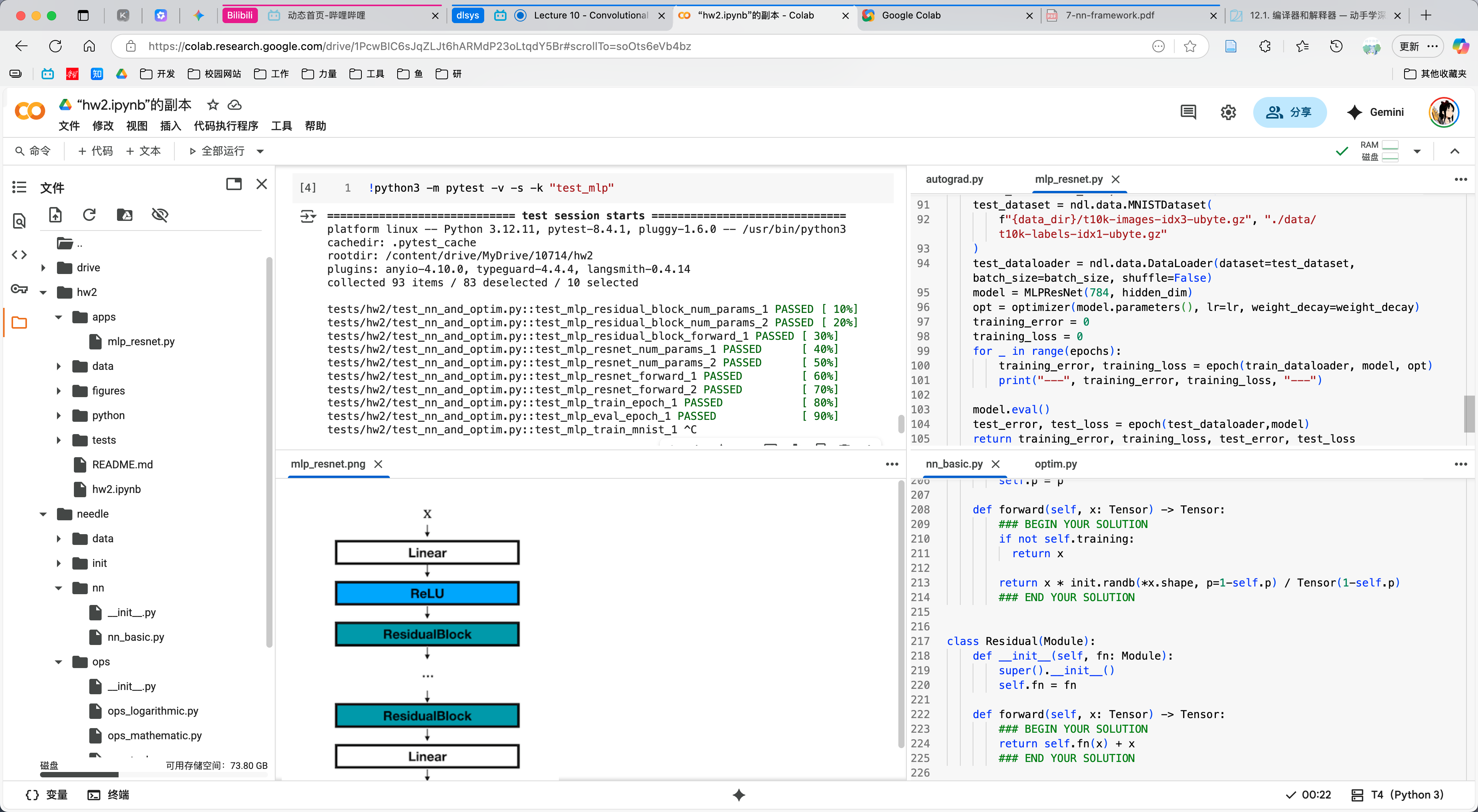Viewport: 1478px width, 812px height.
Task: Click the Gemini button
Action: 1375,112
